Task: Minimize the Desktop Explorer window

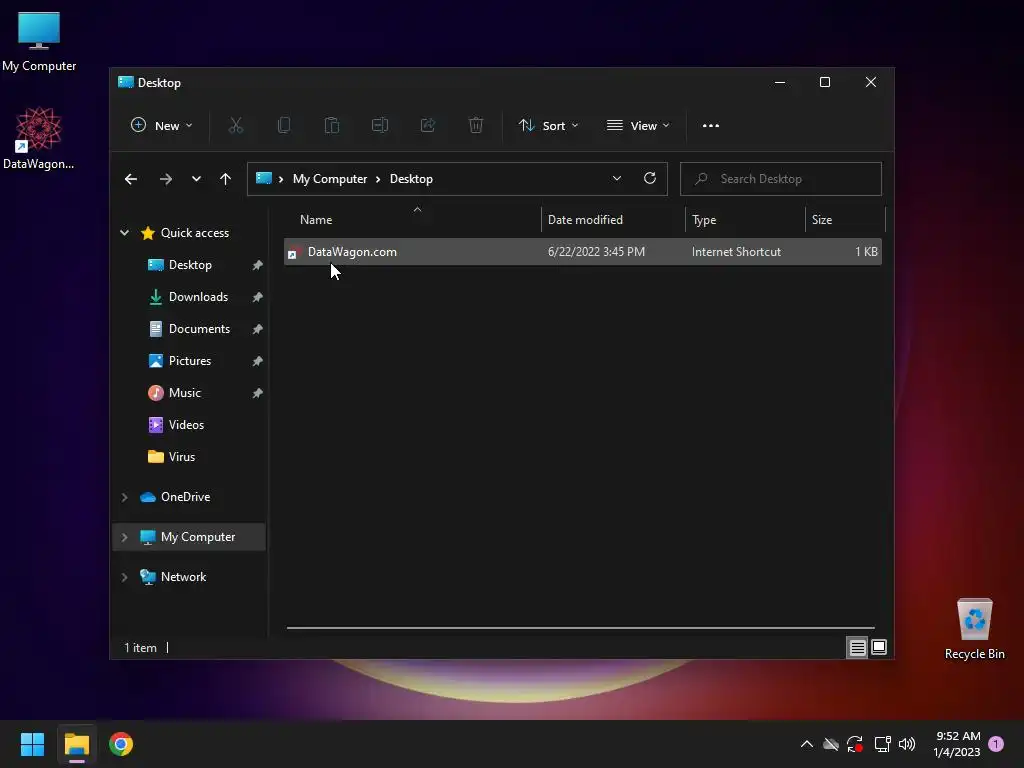Action: [780, 82]
